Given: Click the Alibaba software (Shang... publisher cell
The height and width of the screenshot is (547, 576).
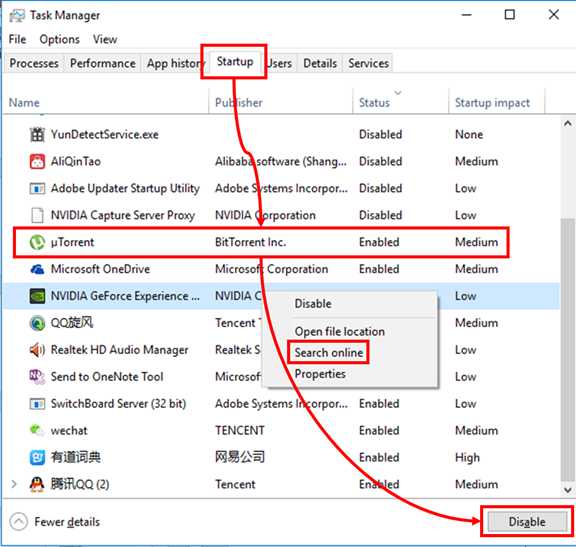Looking at the screenshot, I should tap(281, 161).
